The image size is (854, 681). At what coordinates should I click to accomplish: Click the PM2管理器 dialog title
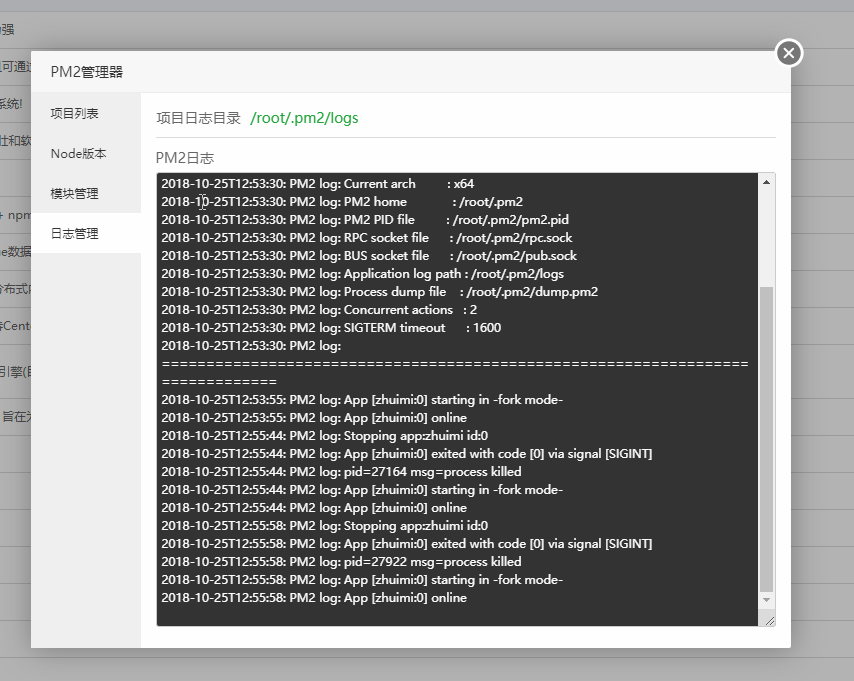point(87,72)
